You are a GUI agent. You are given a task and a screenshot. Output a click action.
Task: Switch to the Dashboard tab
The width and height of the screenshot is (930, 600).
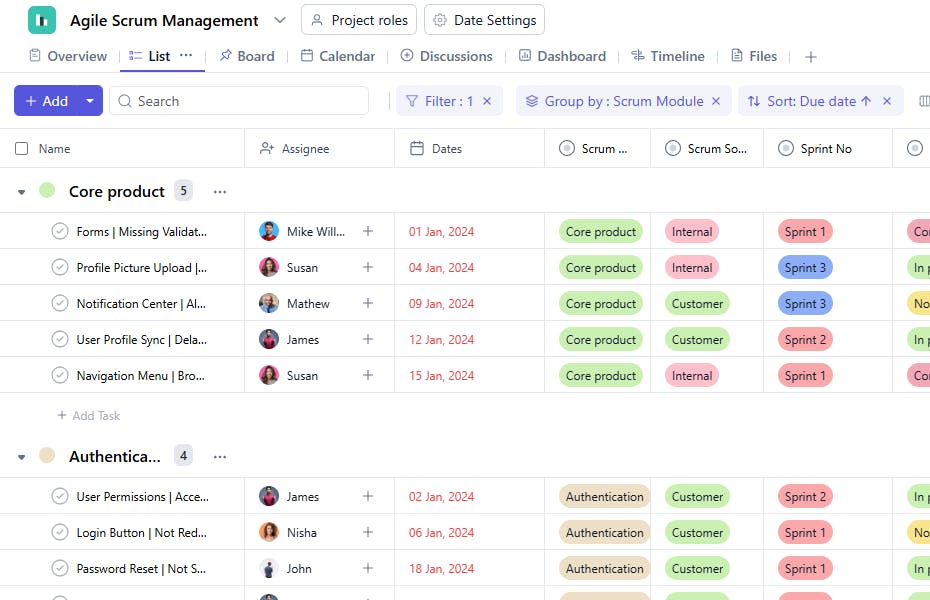(x=562, y=56)
